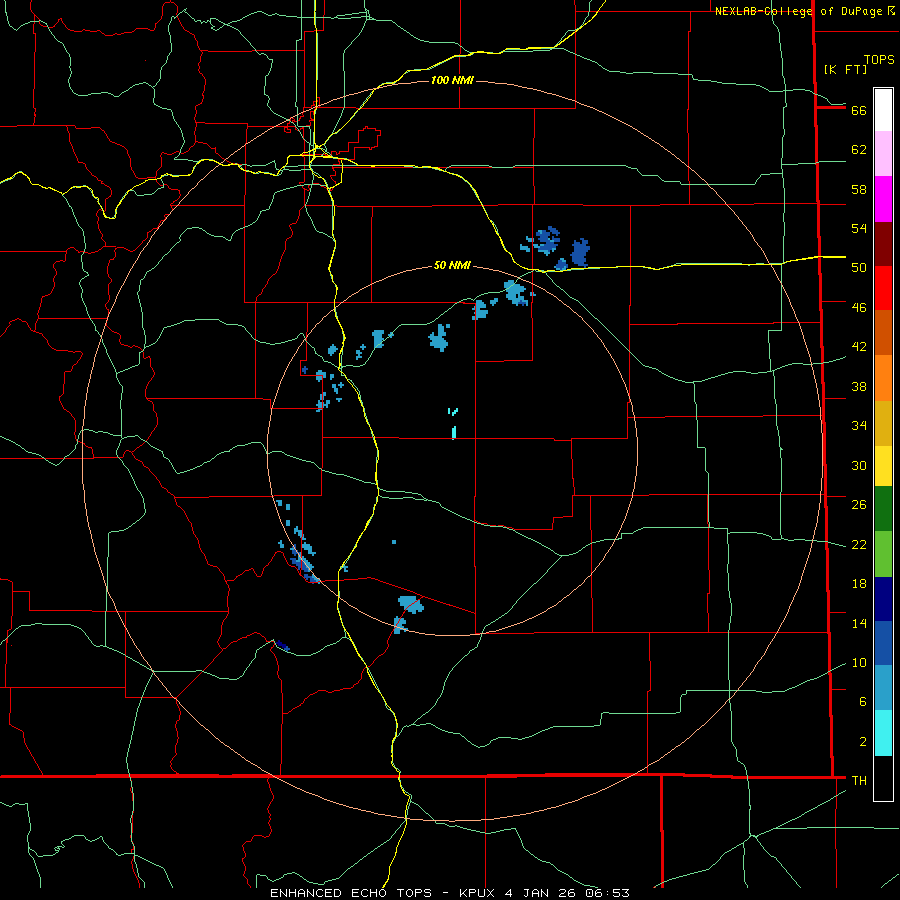Click legend value 38
Screen dimensions: 900x900
tap(859, 386)
